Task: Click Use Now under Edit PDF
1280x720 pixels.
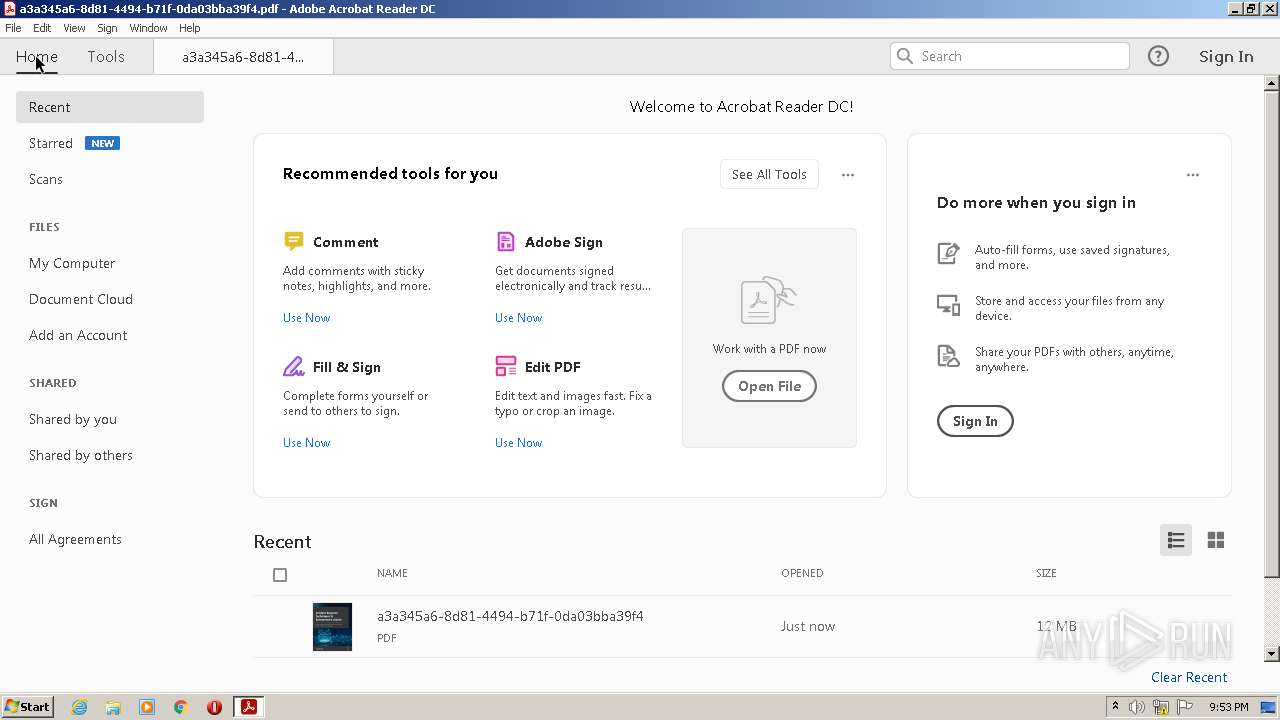Action: (x=518, y=442)
